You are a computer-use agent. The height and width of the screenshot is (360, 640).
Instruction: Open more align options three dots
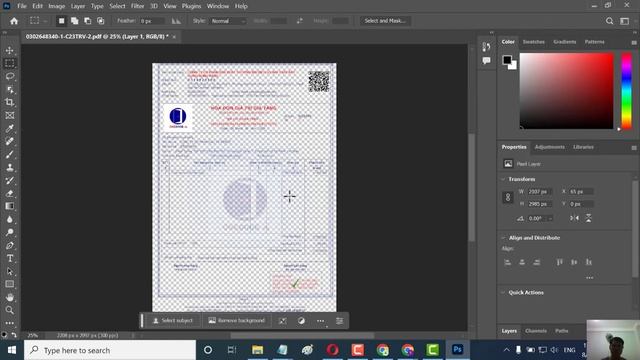tap(589, 278)
